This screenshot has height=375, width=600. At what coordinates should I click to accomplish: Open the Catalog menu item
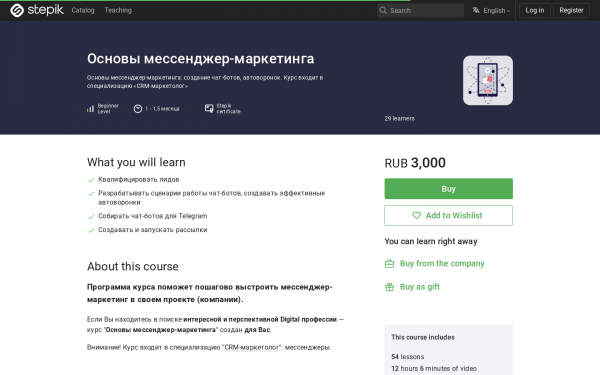click(83, 10)
